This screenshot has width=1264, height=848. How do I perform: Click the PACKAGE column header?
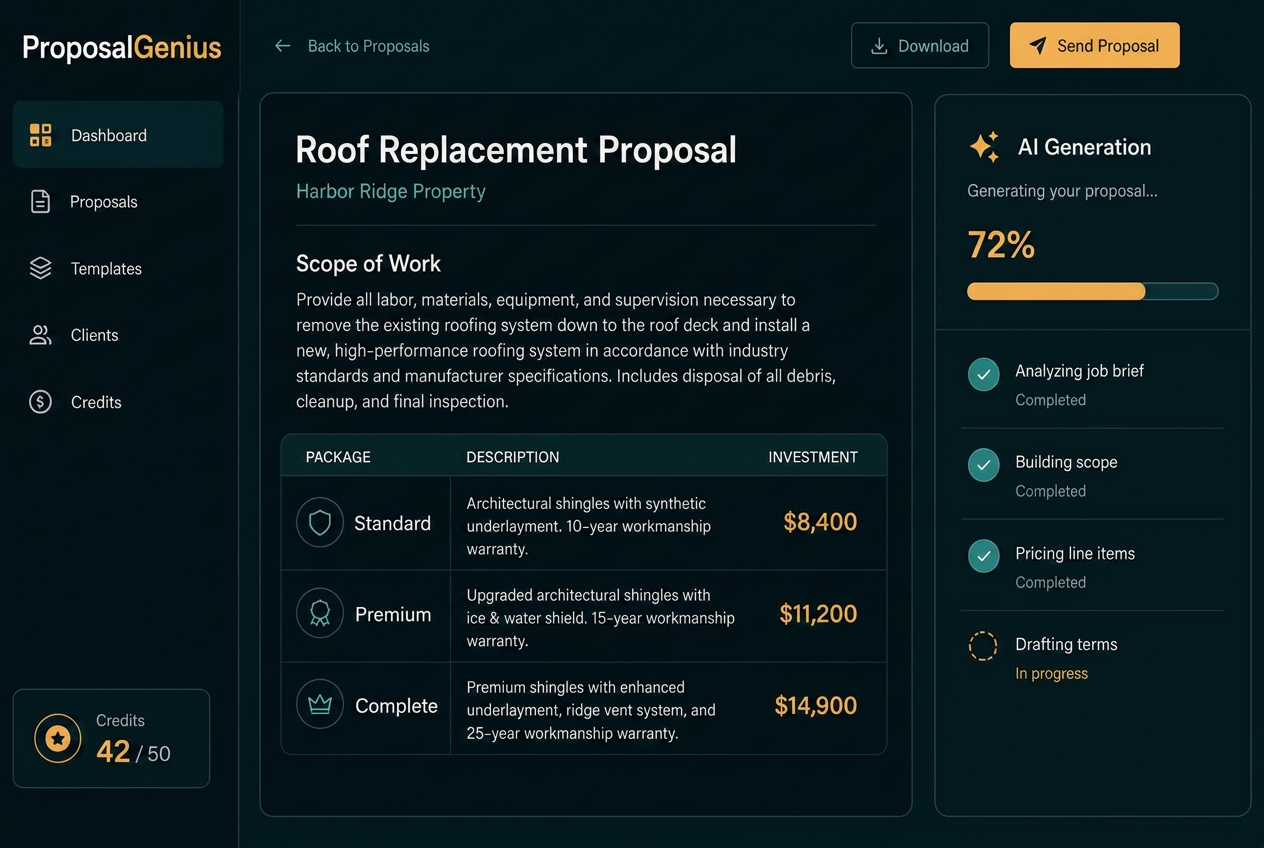pos(338,457)
